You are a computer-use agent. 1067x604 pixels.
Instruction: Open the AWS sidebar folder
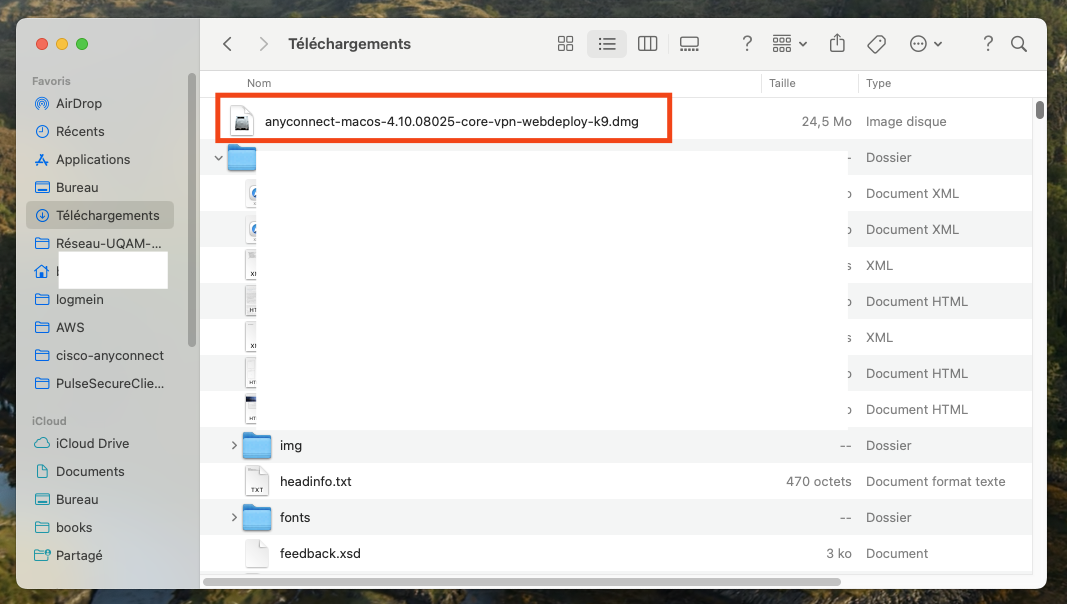[x=70, y=327]
